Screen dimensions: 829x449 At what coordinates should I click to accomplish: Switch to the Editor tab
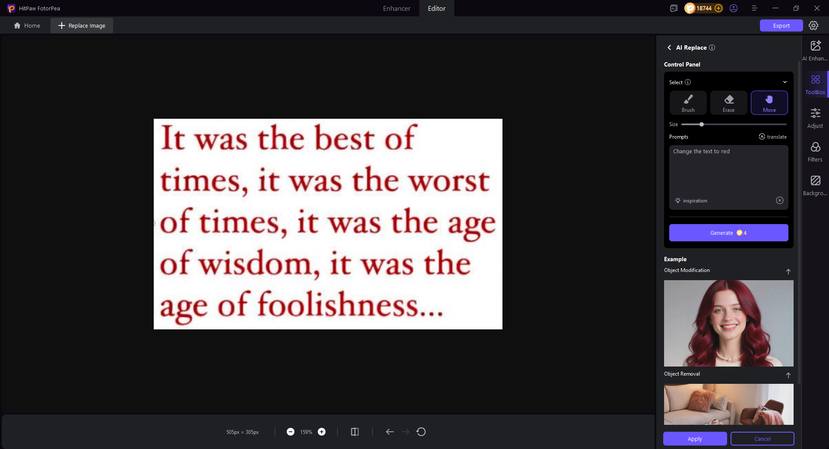click(x=436, y=8)
